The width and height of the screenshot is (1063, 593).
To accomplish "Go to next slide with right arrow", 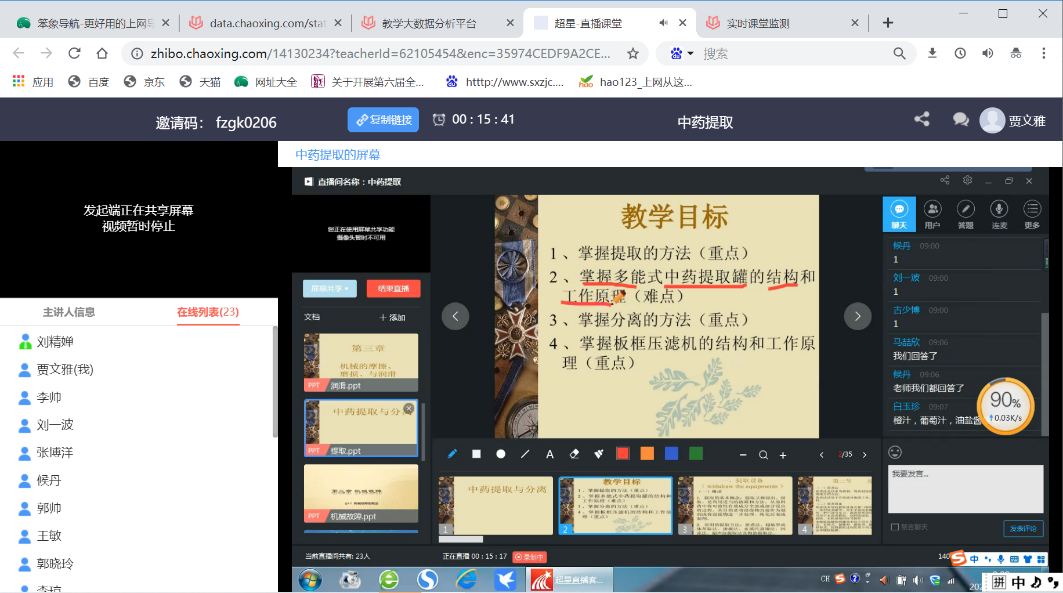I will pyautogui.click(x=857, y=316).
